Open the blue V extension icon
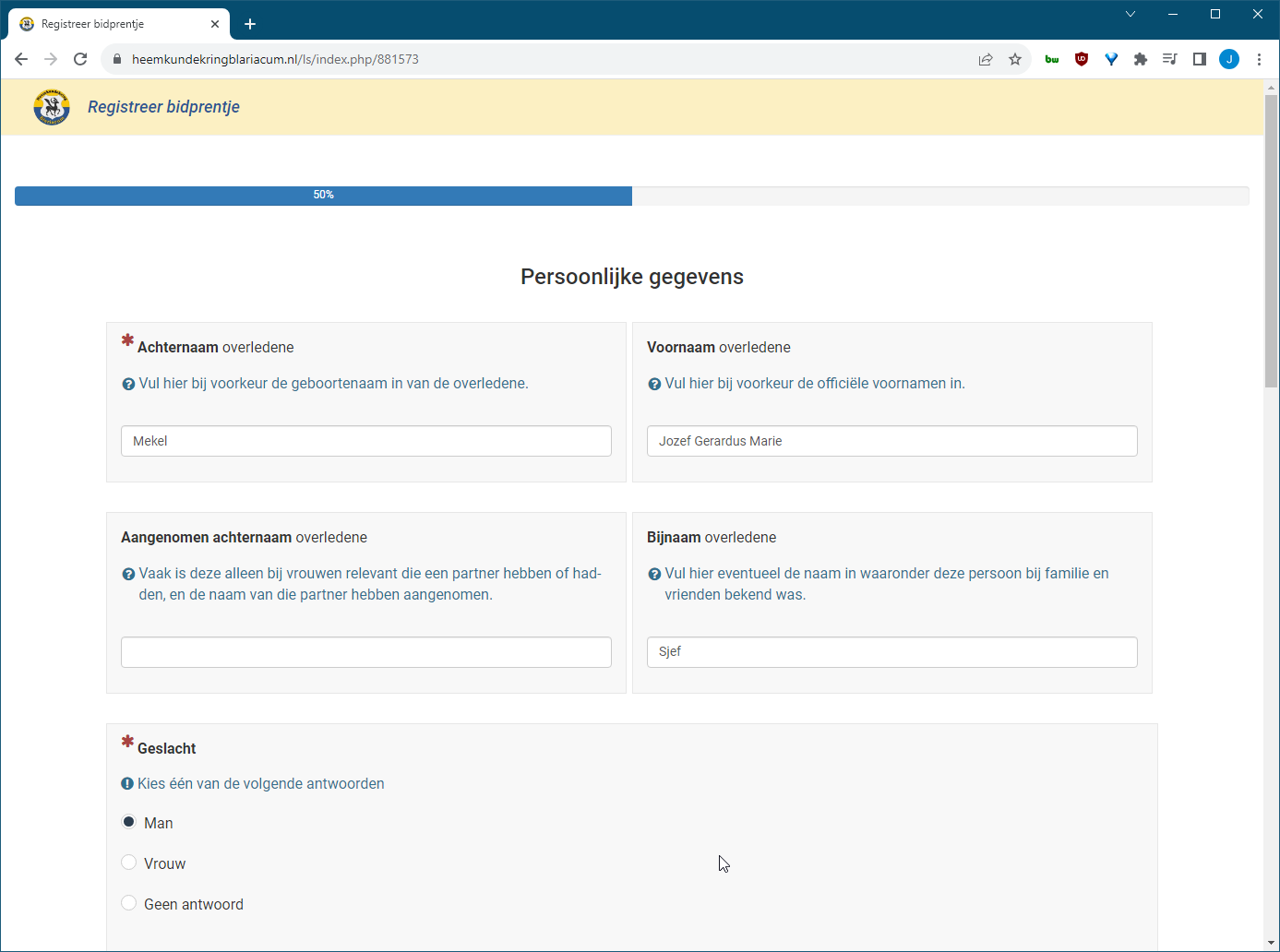The image size is (1280, 952). pyautogui.click(x=1111, y=59)
